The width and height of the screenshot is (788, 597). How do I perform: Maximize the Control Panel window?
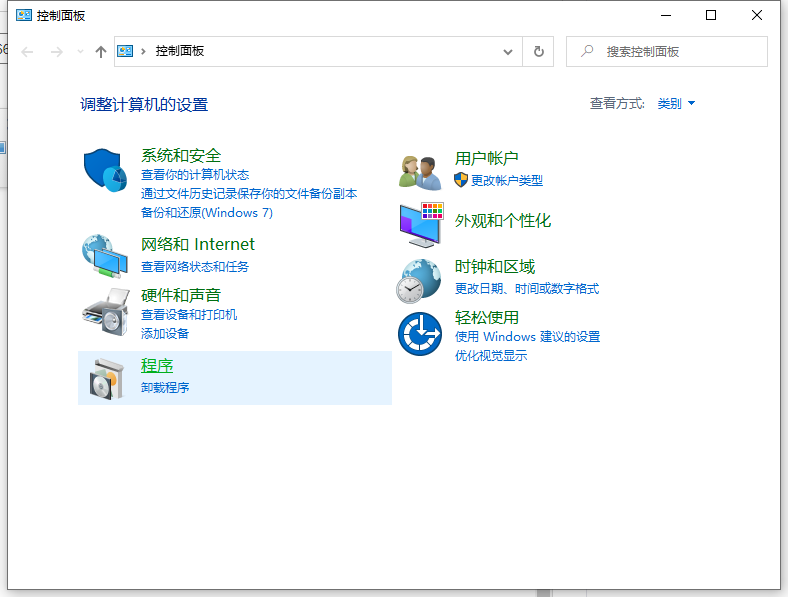point(711,15)
